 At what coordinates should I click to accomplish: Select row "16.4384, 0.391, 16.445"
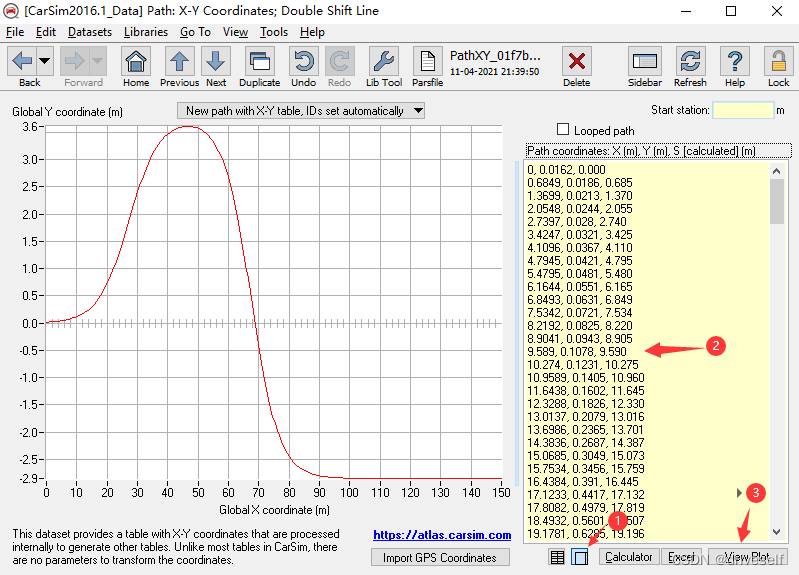(x=582, y=482)
